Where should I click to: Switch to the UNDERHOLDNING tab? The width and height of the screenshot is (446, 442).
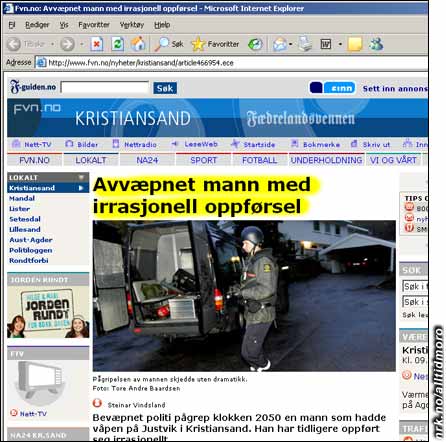326,160
